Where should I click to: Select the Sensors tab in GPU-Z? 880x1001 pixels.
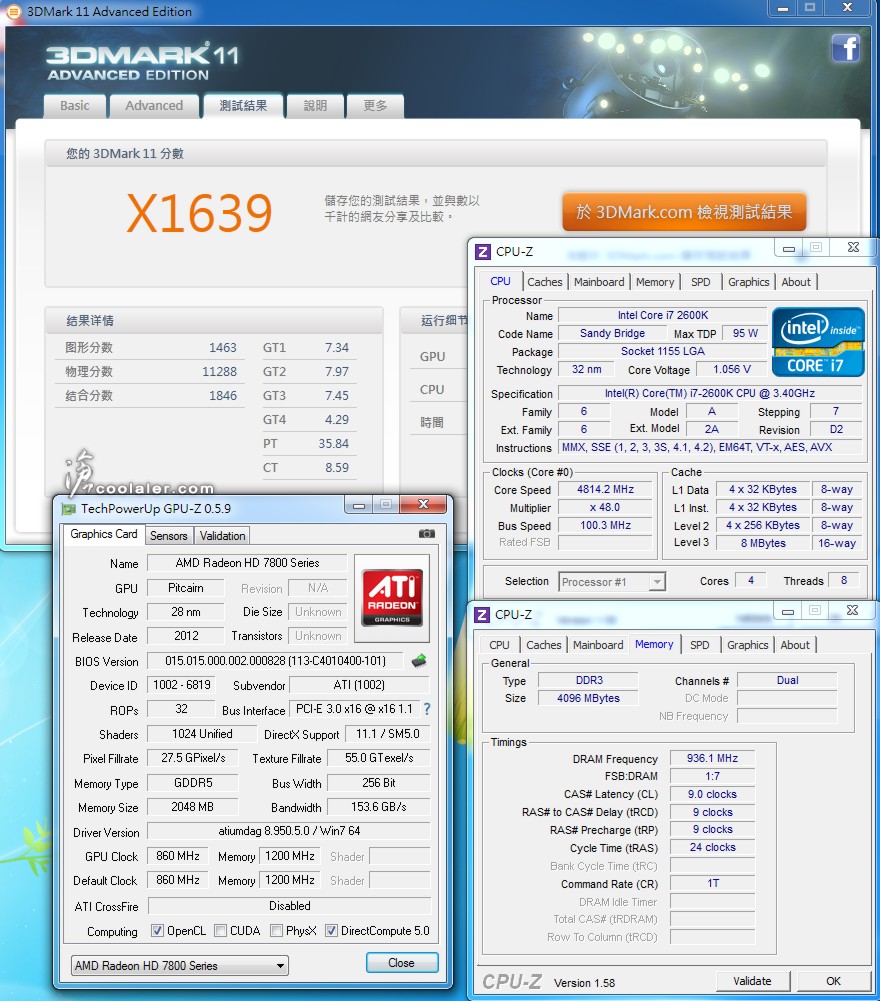(169, 536)
